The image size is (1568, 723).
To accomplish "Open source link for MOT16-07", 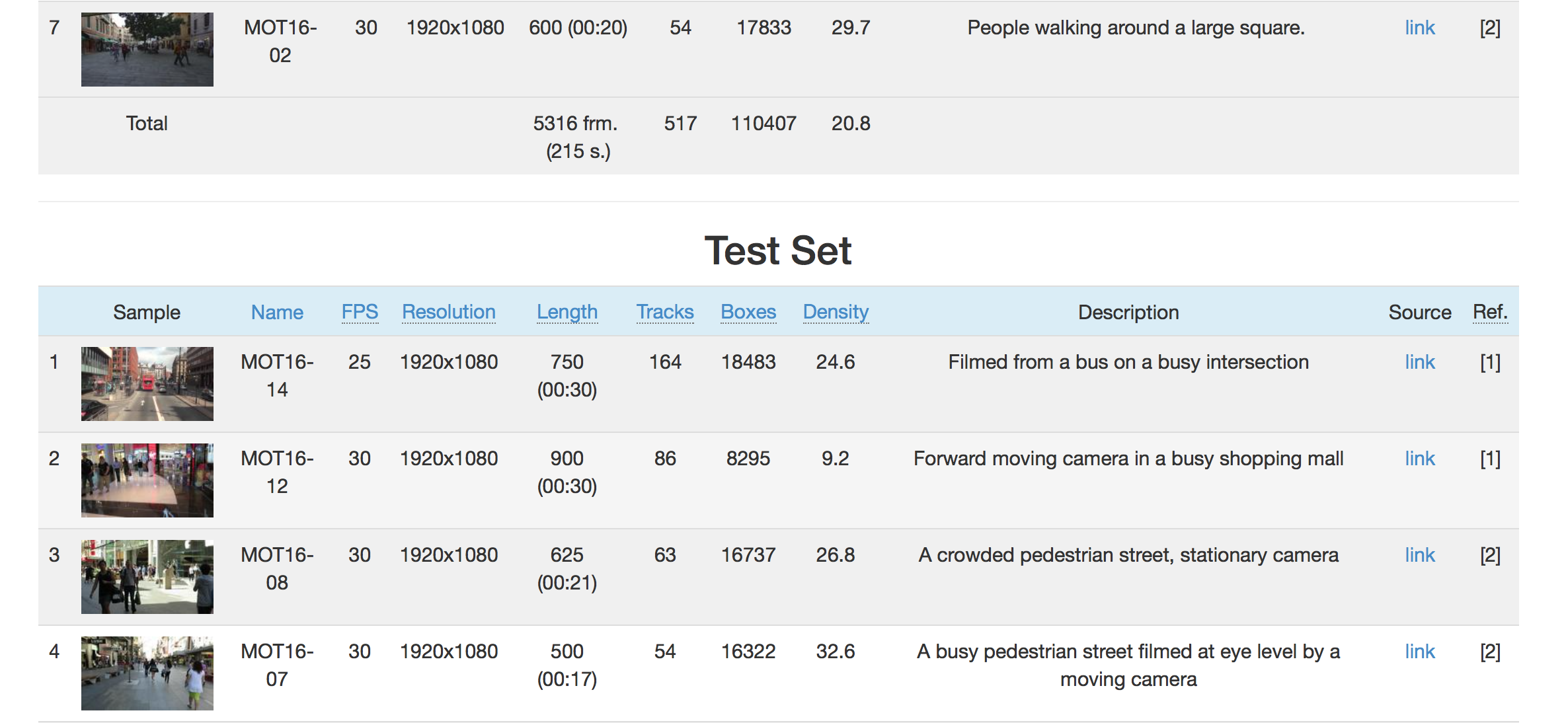I will (1419, 652).
